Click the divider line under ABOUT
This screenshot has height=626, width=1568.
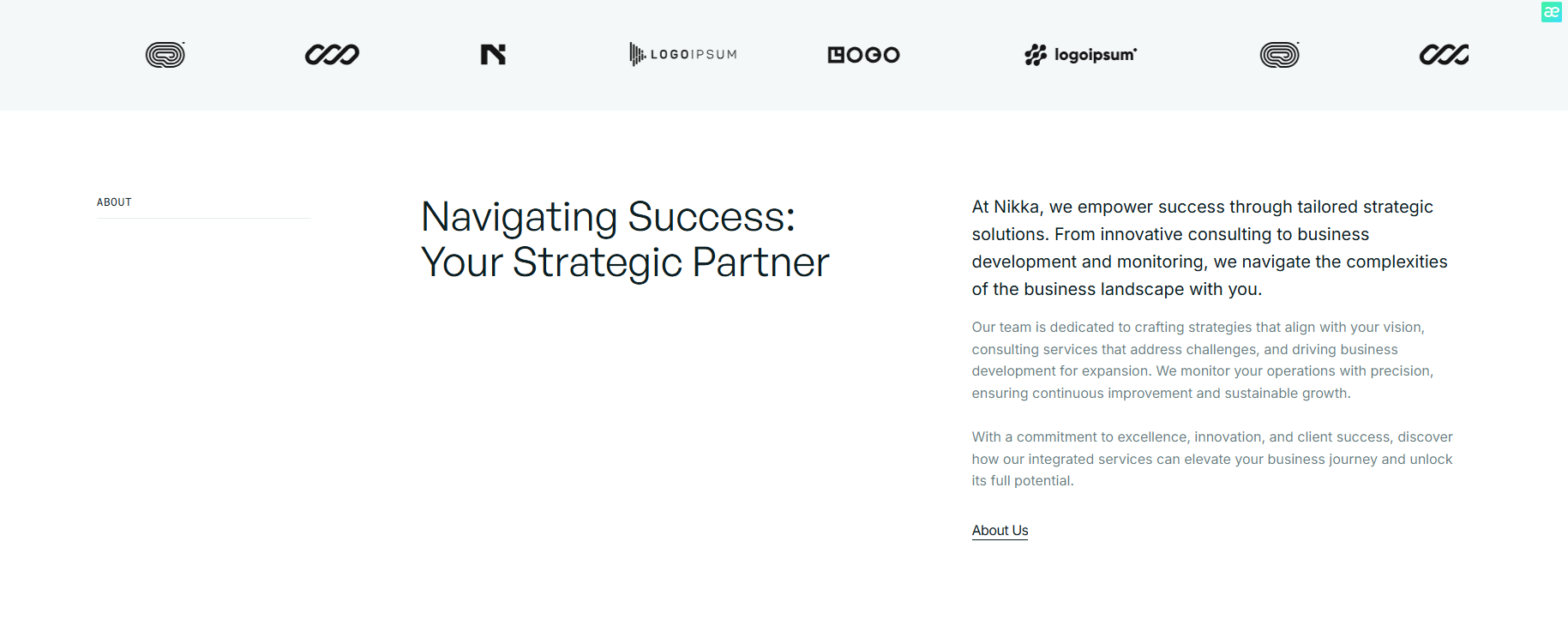(x=203, y=219)
